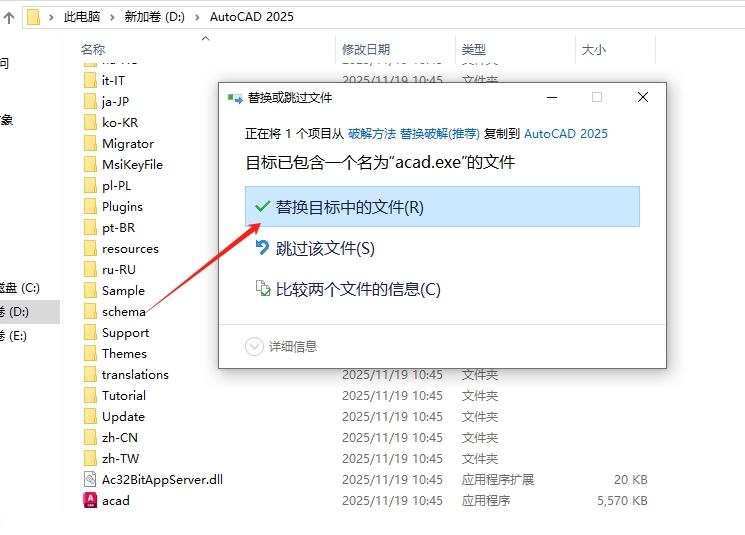
Task: Click the folder icon in address bar
Action: click(x=33, y=17)
